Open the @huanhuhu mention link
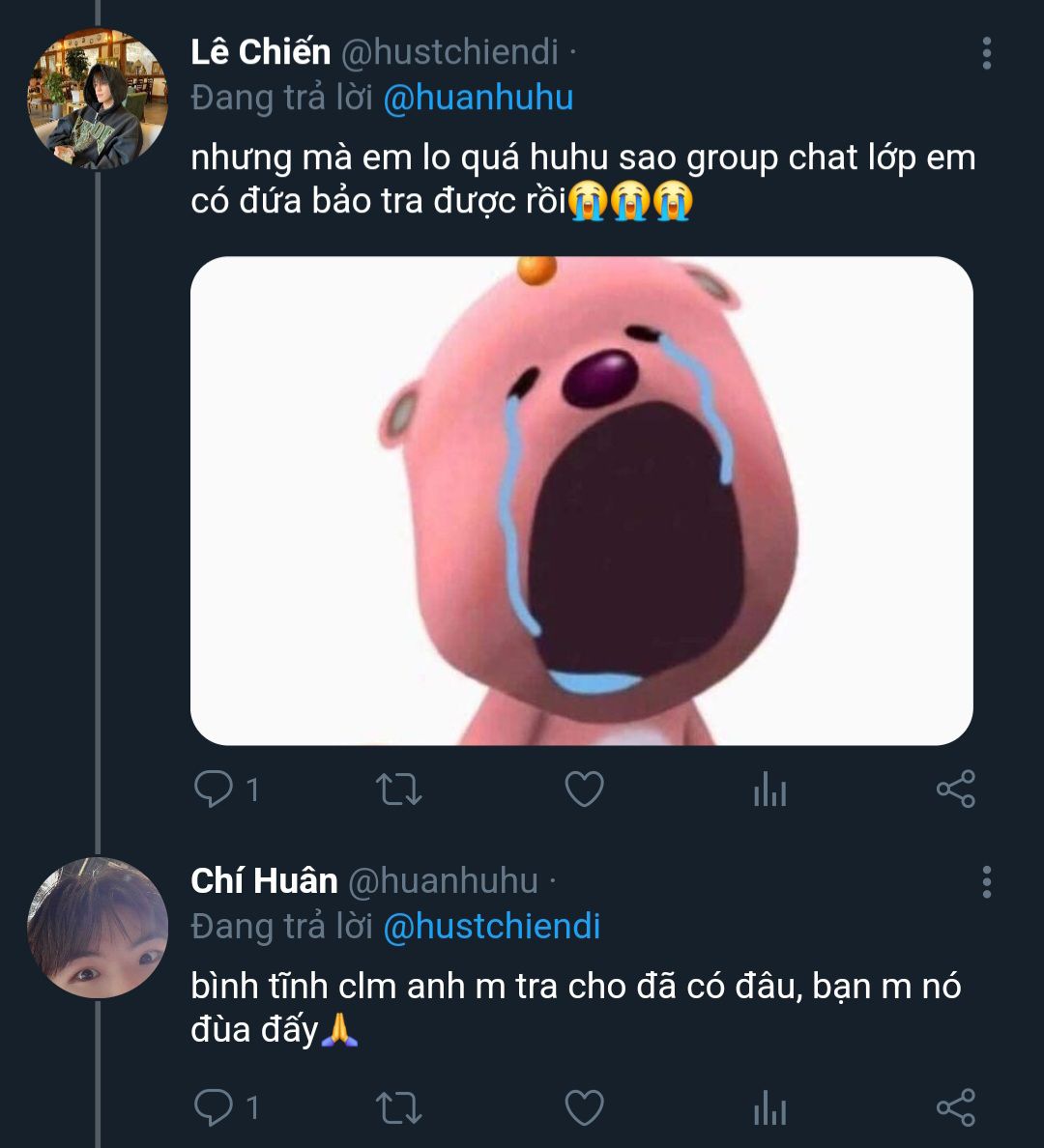Screen dimensions: 1044x1148 (x=478, y=98)
